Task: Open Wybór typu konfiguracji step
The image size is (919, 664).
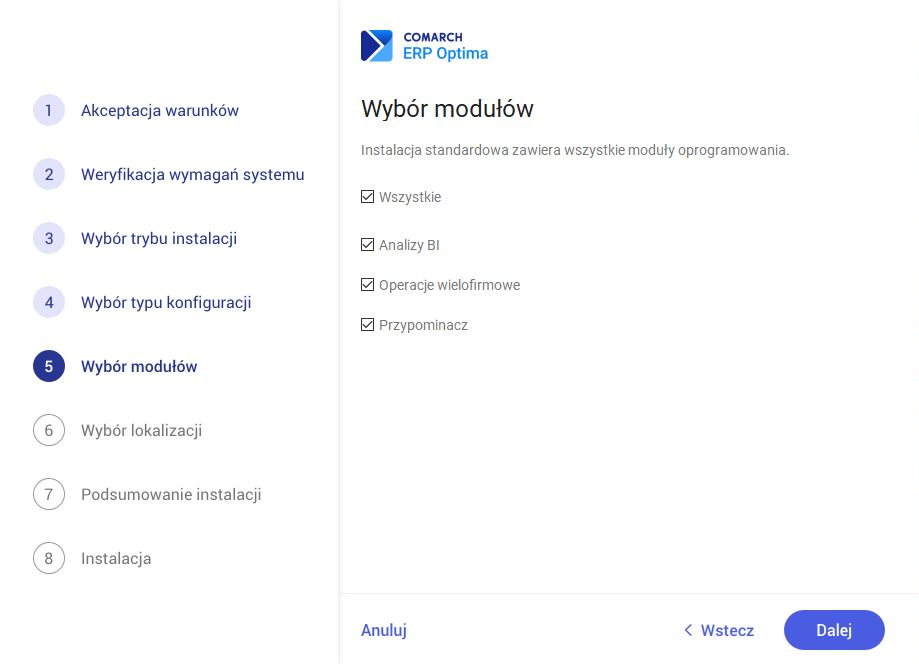Action: [166, 303]
